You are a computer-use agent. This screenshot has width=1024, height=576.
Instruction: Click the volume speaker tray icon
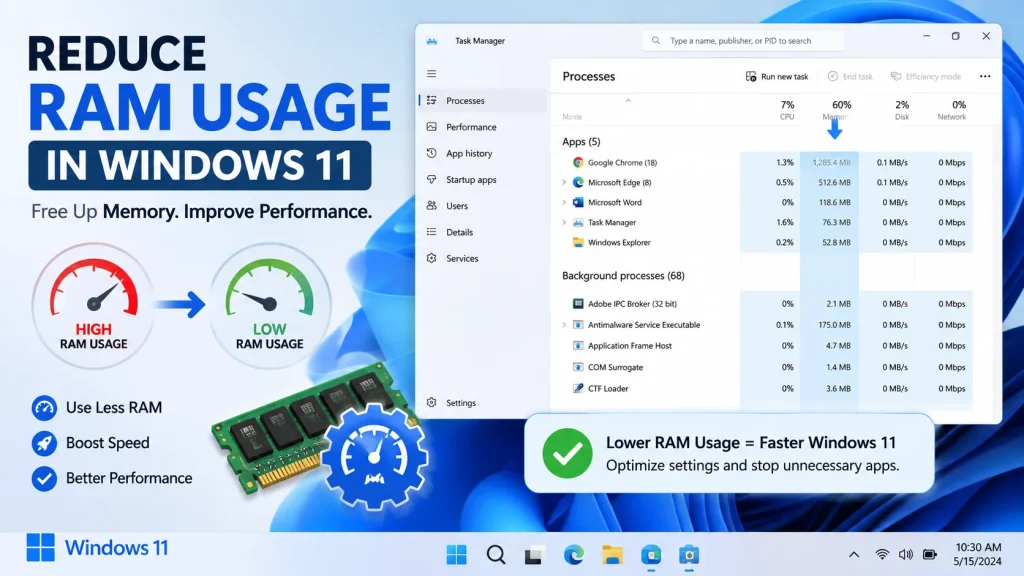tap(905, 555)
